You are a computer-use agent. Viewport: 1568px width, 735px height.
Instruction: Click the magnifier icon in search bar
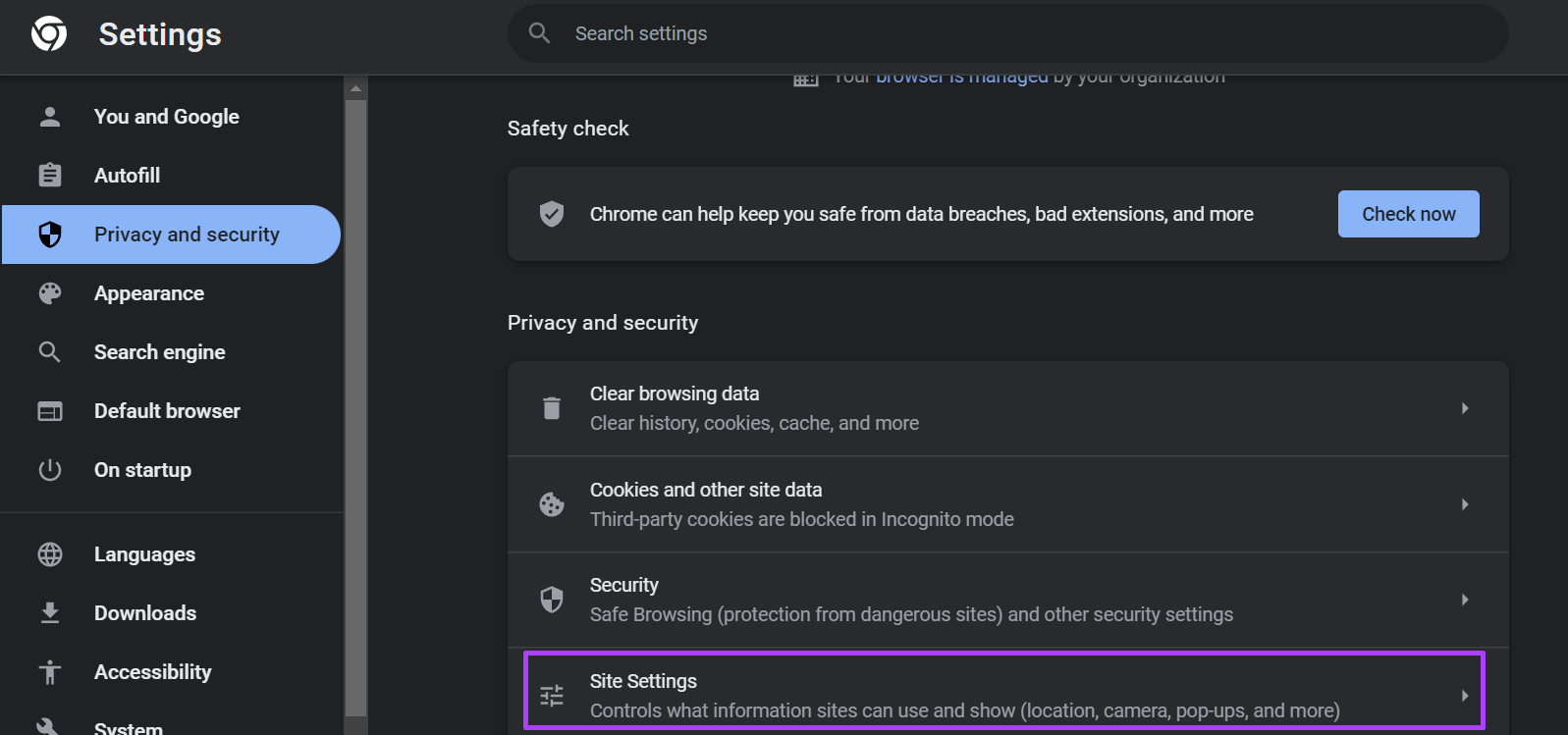coord(539,33)
